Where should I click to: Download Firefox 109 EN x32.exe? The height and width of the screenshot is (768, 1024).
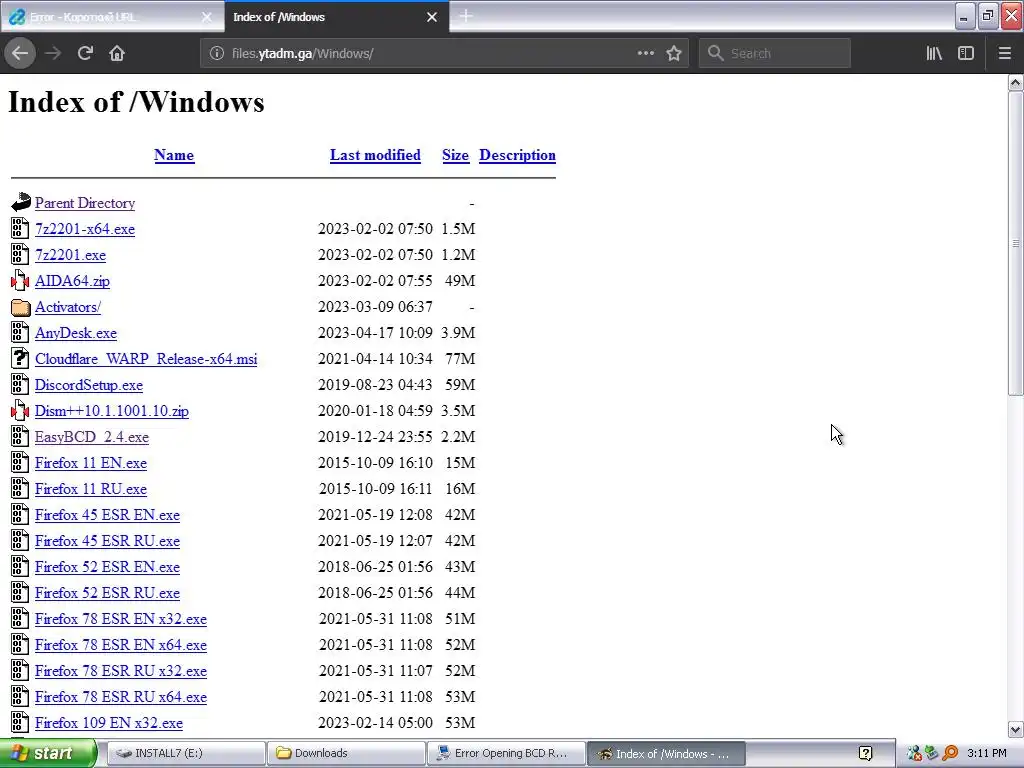tap(109, 723)
